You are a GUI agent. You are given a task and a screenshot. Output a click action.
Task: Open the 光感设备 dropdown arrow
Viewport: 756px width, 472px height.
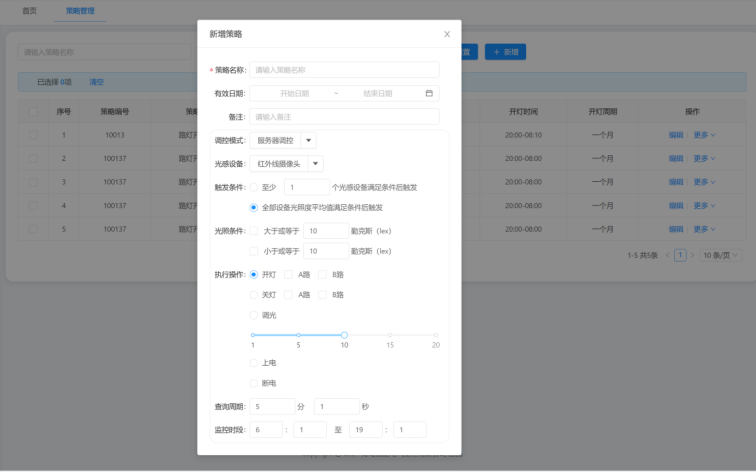(315, 164)
